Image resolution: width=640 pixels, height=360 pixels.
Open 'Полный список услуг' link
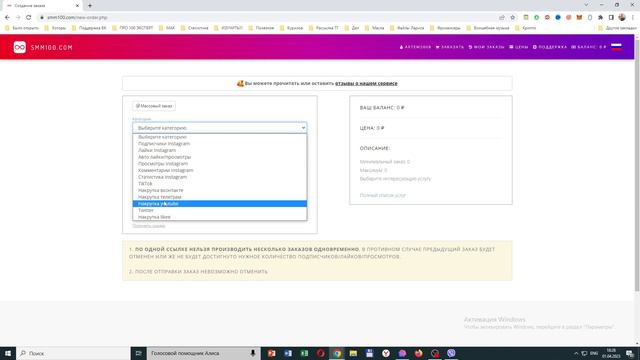(x=382, y=196)
